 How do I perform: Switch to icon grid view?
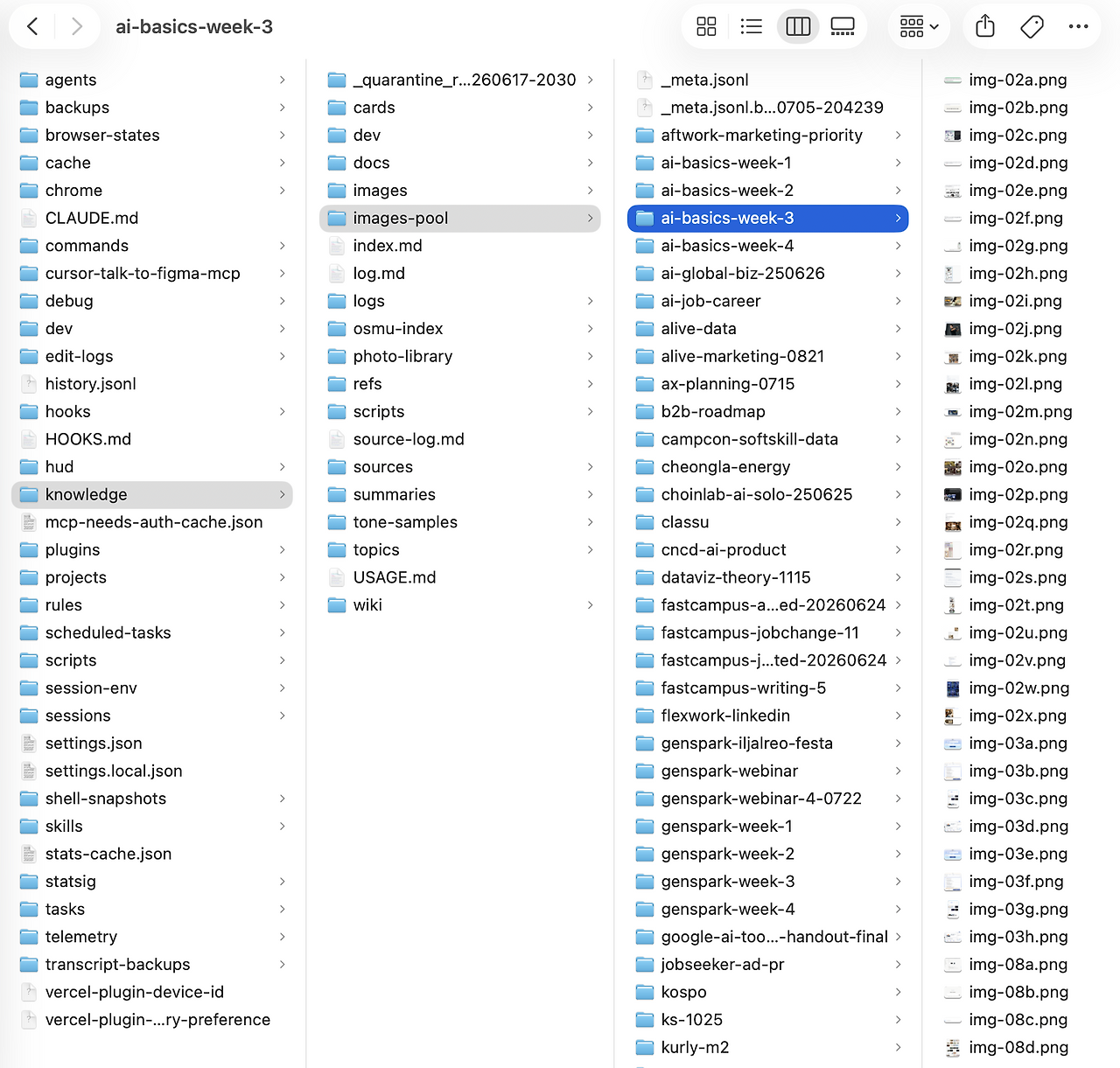(x=706, y=26)
